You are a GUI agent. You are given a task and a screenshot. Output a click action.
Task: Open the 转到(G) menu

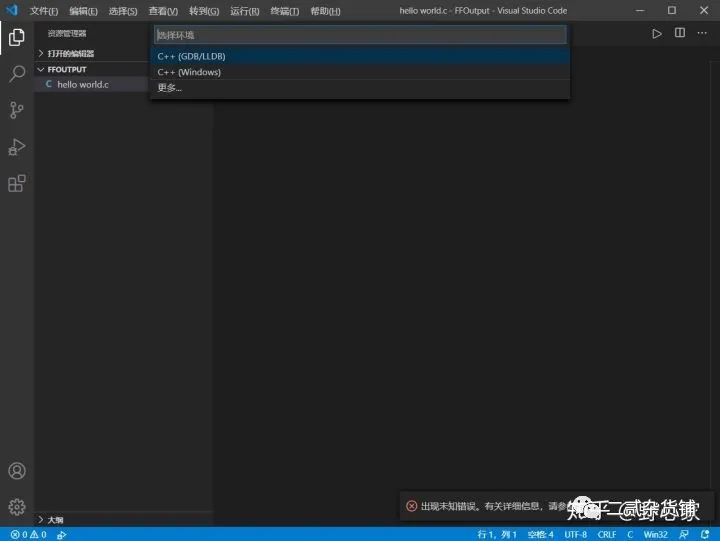[x=204, y=11]
